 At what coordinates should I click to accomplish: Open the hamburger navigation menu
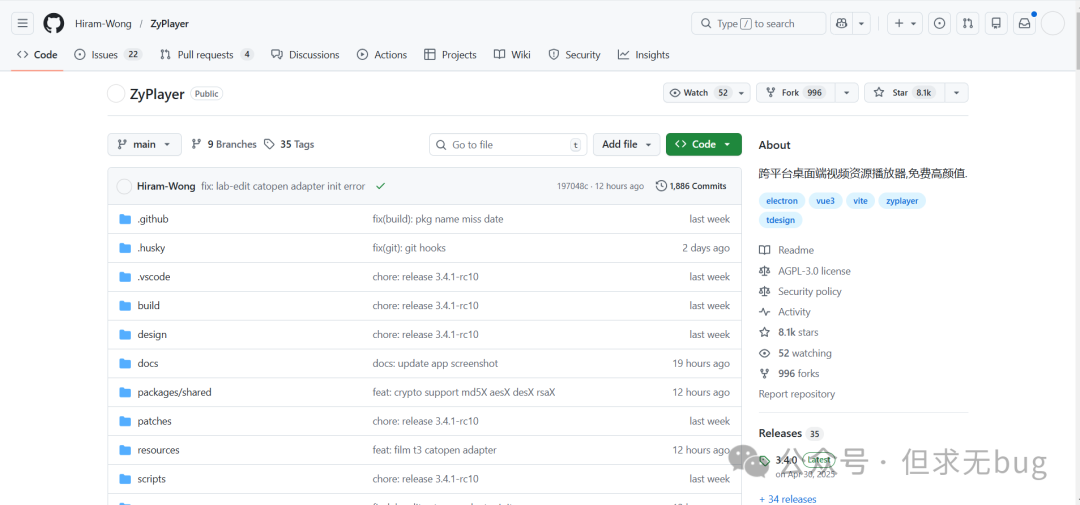(22, 23)
